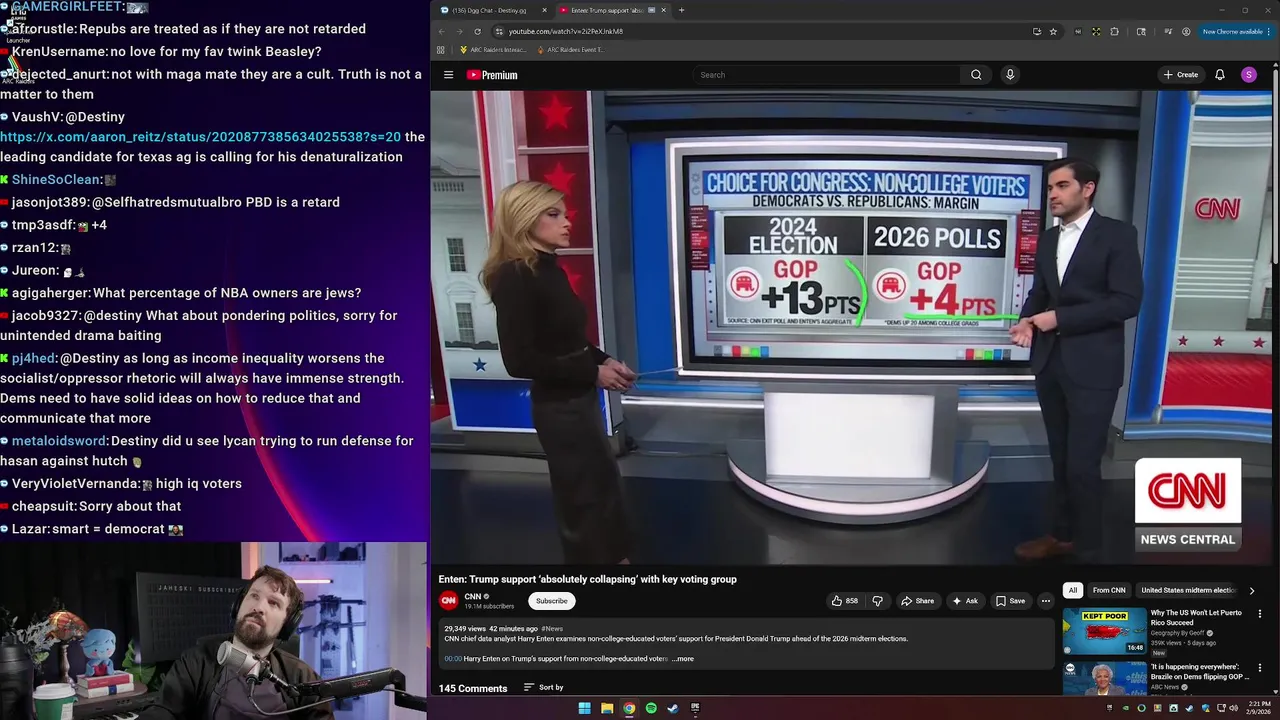Select the All filter chip
This screenshot has height=720, width=1280.
[x=1072, y=590]
